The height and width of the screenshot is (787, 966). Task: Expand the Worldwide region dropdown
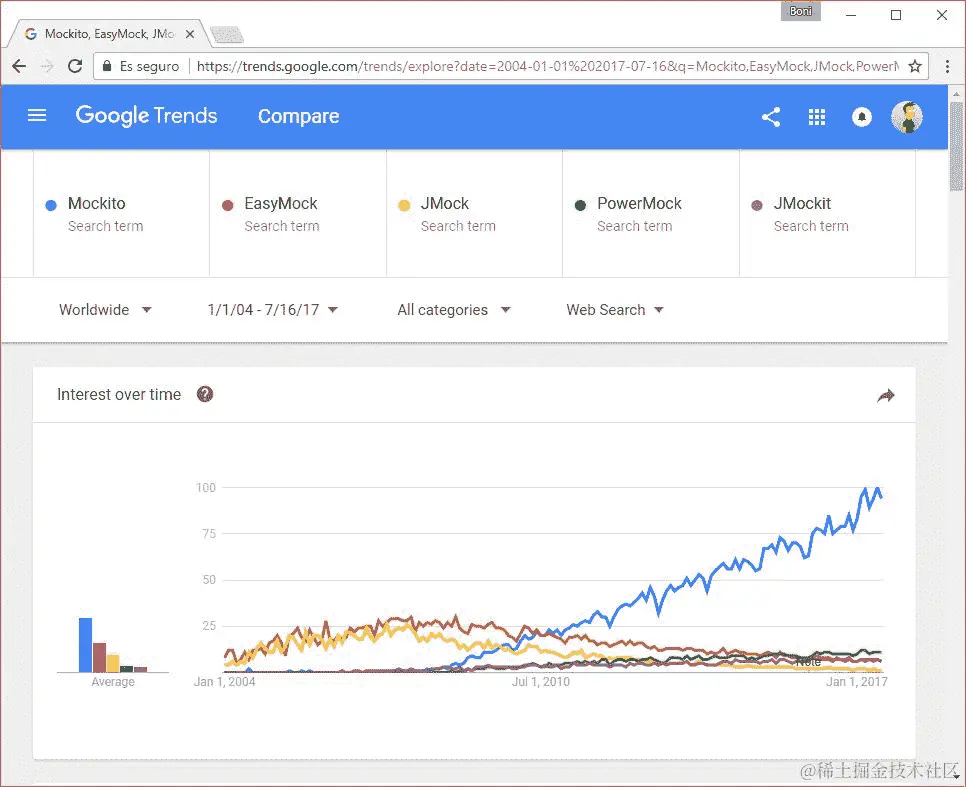[105, 310]
